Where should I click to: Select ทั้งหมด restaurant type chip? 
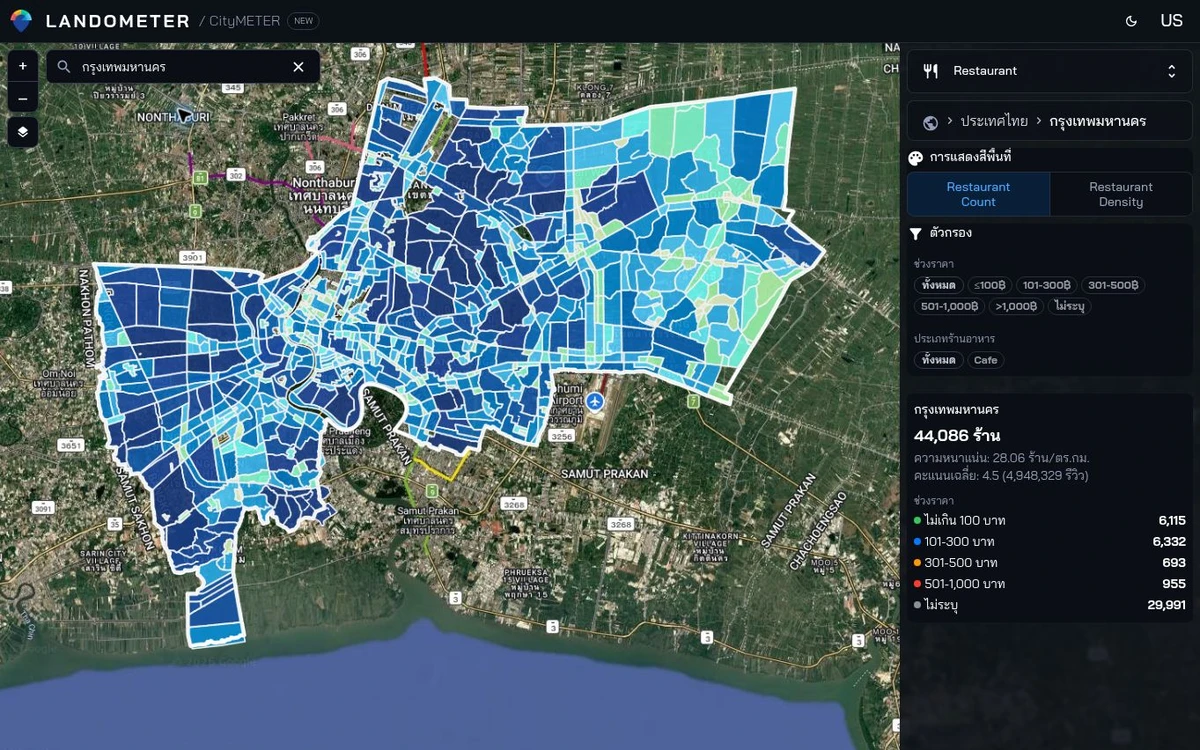click(939, 360)
